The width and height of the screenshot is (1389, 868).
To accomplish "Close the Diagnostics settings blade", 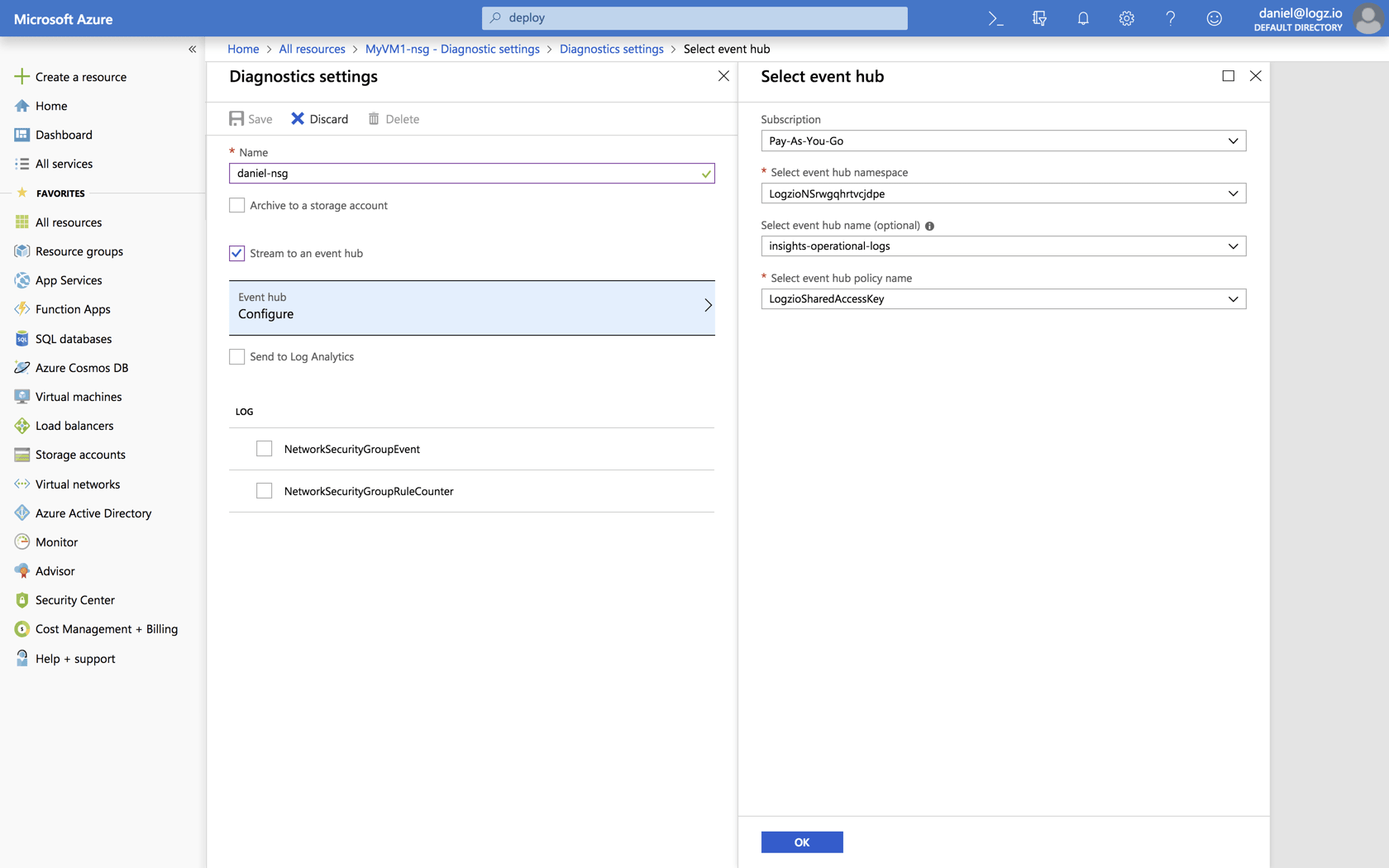I will click(x=723, y=76).
